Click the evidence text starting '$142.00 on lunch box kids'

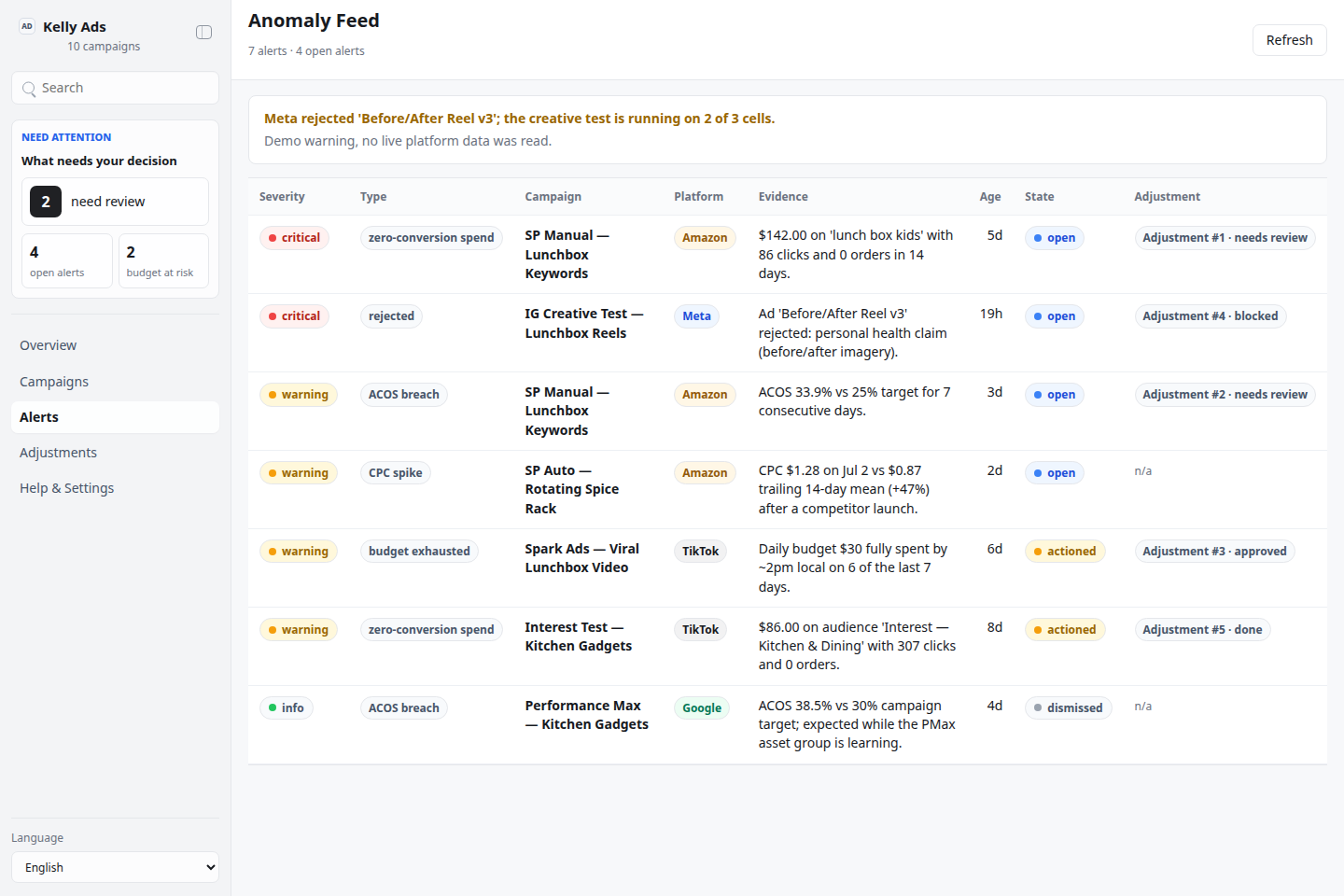coord(856,255)
